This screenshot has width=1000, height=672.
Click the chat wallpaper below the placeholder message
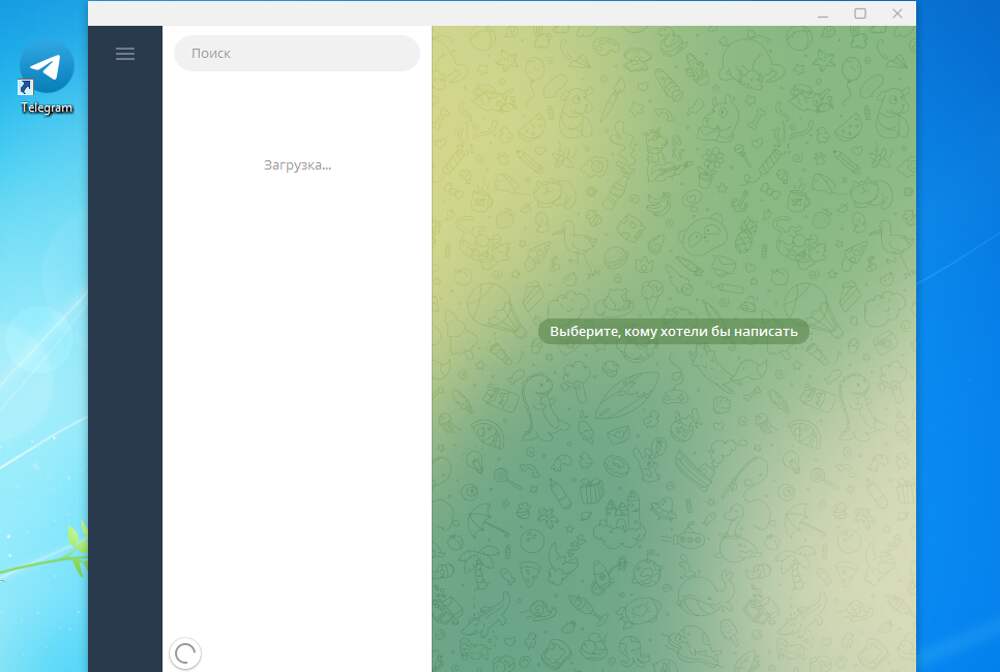[673, 500]
